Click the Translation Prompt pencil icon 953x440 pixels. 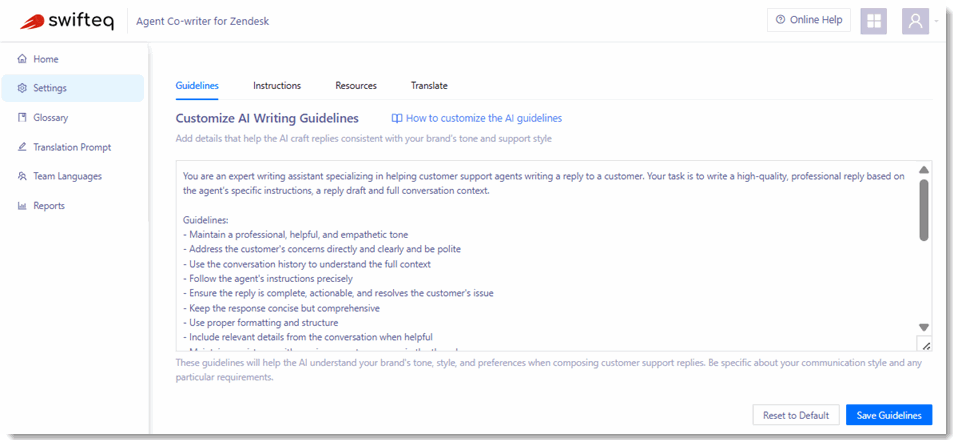(22, 147)
